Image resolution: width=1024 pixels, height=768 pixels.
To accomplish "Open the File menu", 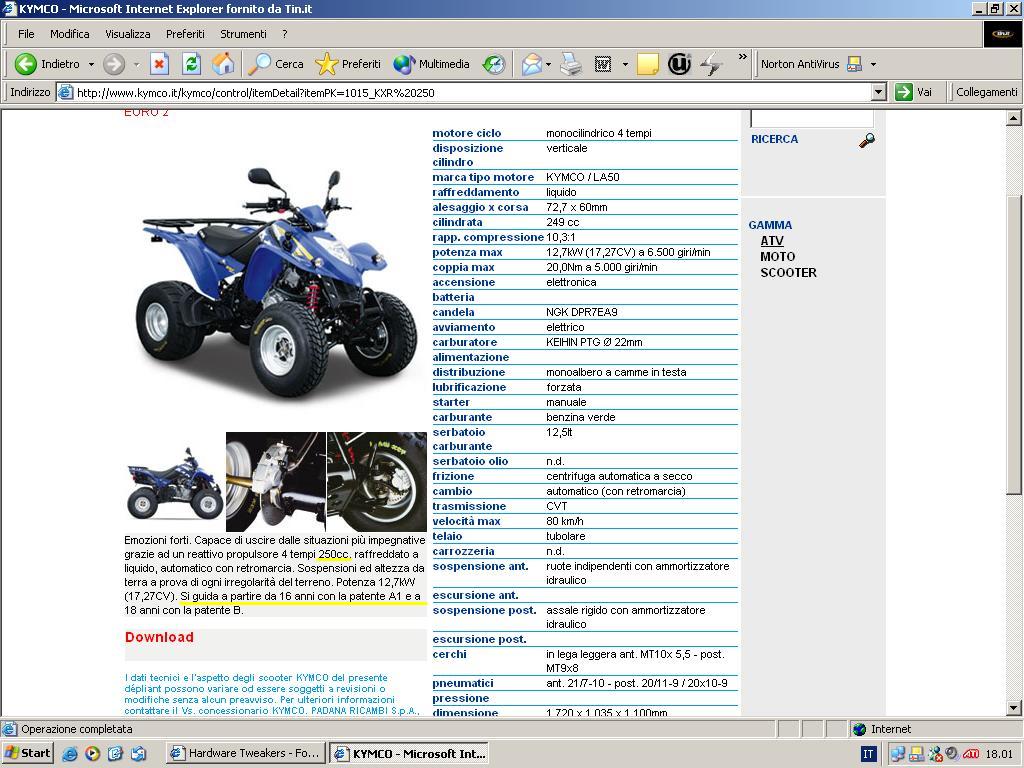I will [x=26, y=34].
